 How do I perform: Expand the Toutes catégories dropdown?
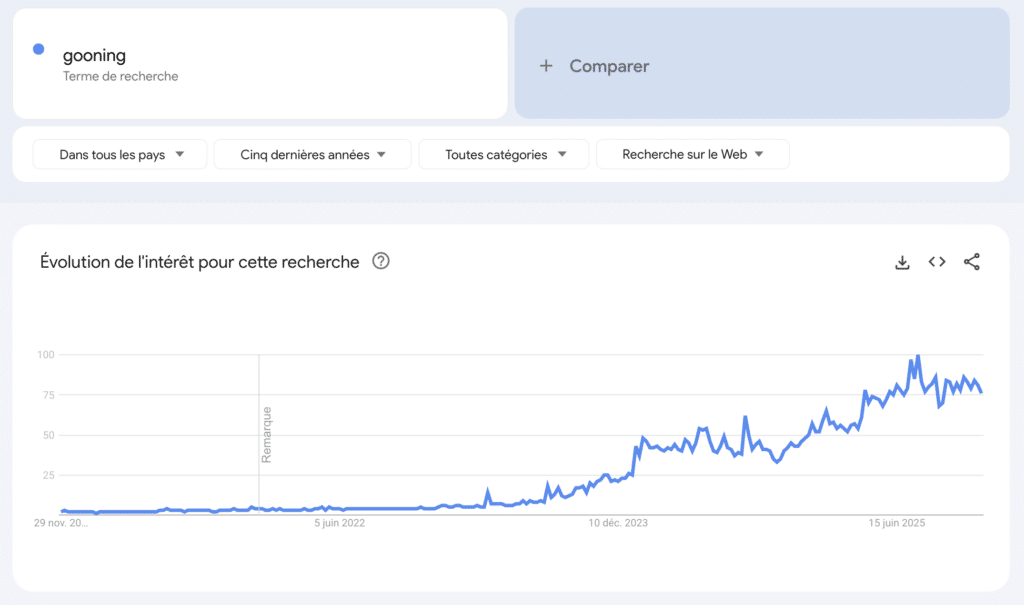coord(503,154)
